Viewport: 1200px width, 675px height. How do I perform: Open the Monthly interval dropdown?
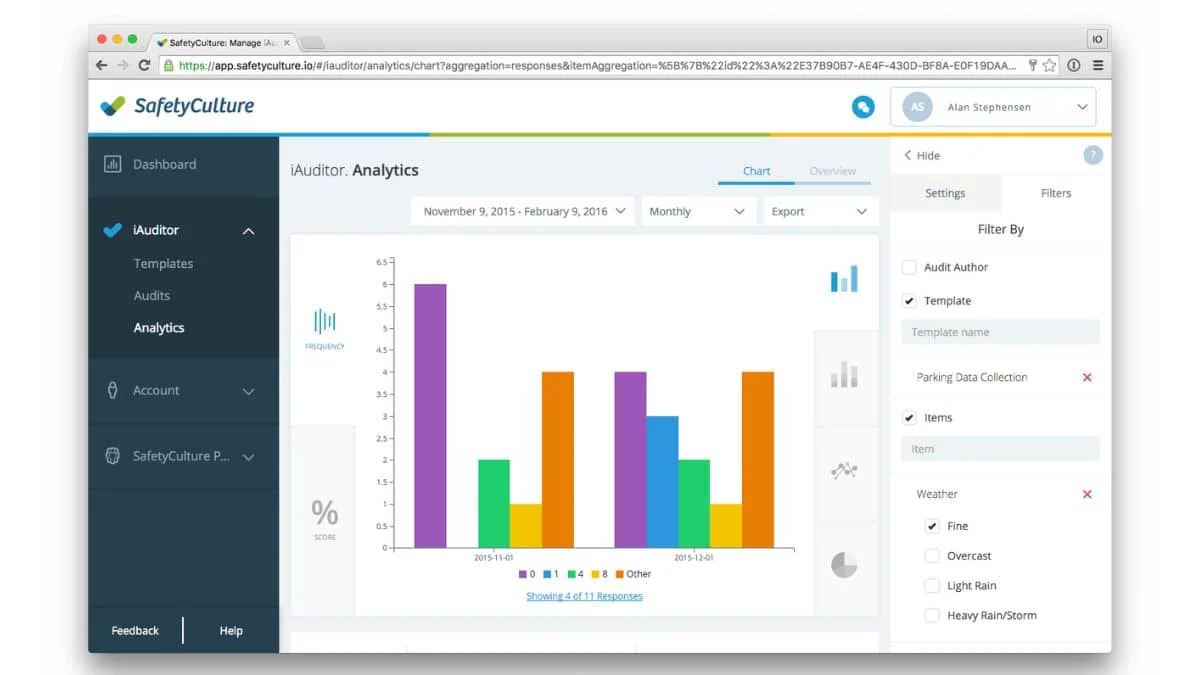pyautogui.click(x=698, y=211)
